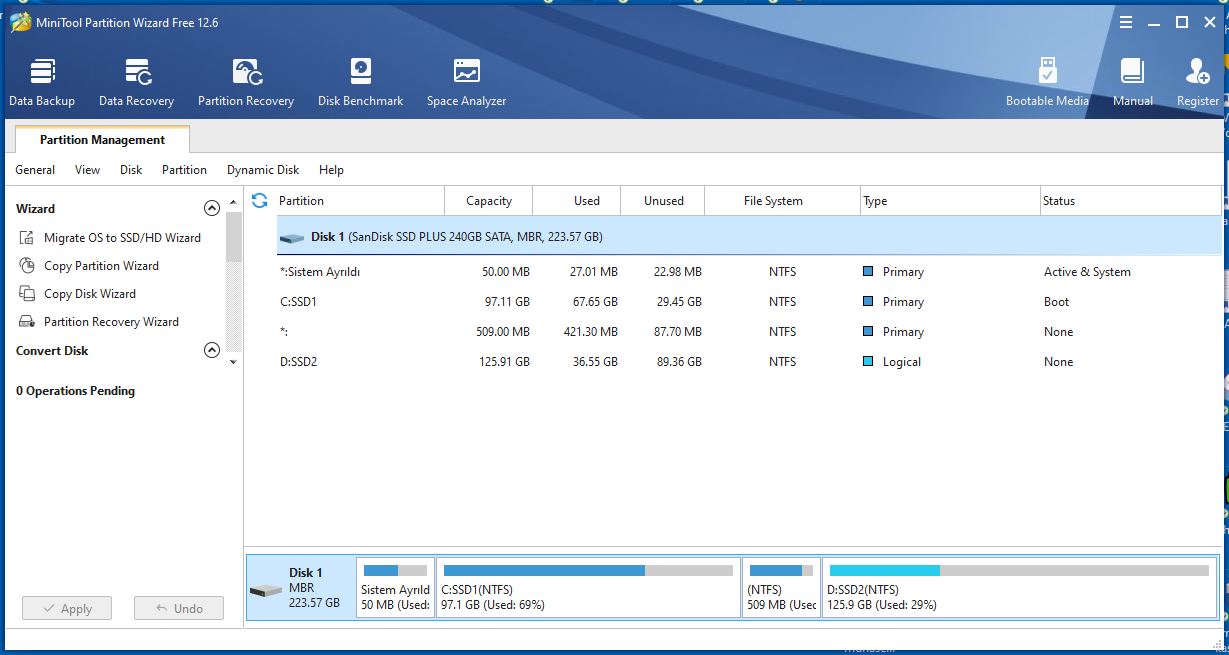Click the Register icon

click(x=1197, y=71)
